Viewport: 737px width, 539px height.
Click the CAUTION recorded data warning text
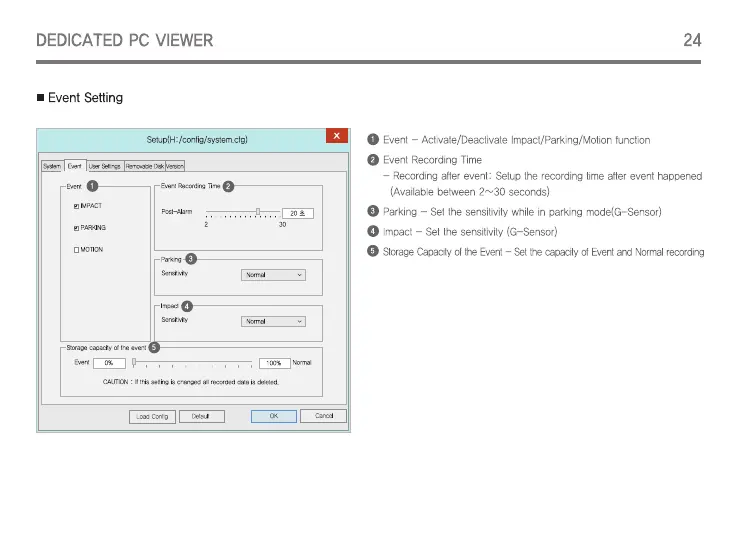pyautogui.click(x=190, y=382)
